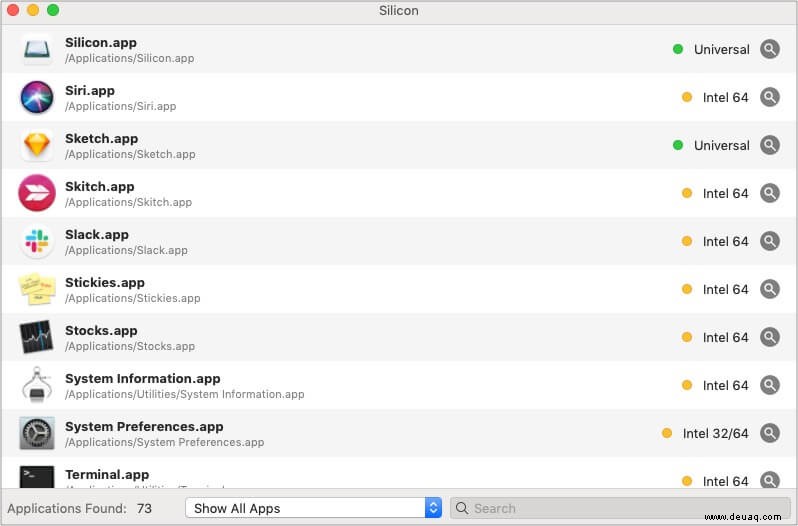Click the yellow status dot for Skitch.app
Image resolution: width=798 pixels, height=526 pixels.
click(687, 193)
